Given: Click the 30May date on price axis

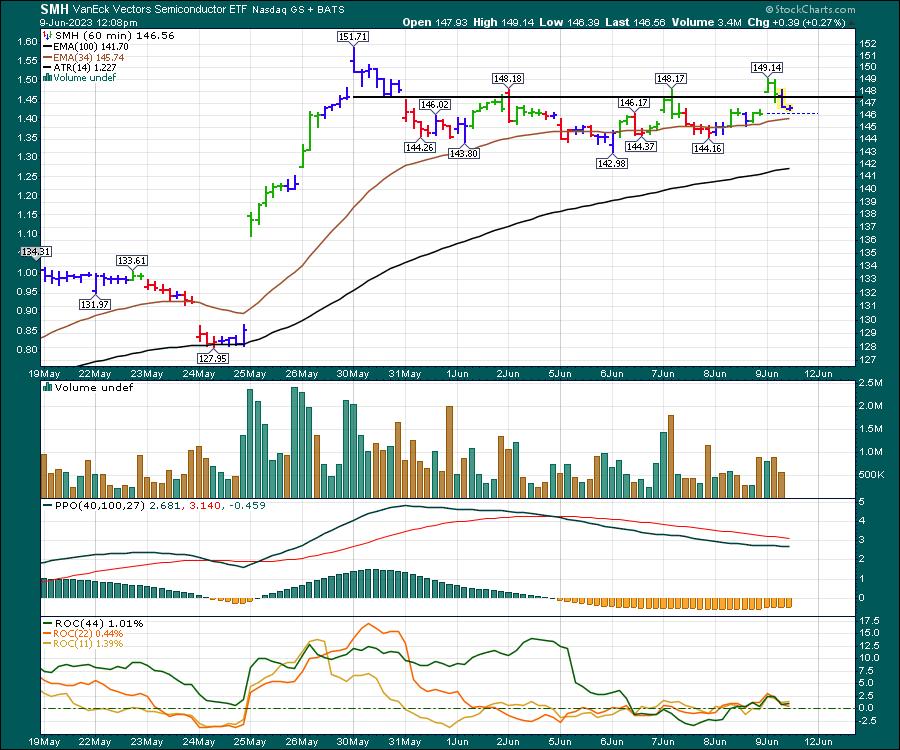Looking at the screenshot, I should (x=352, y=374).
